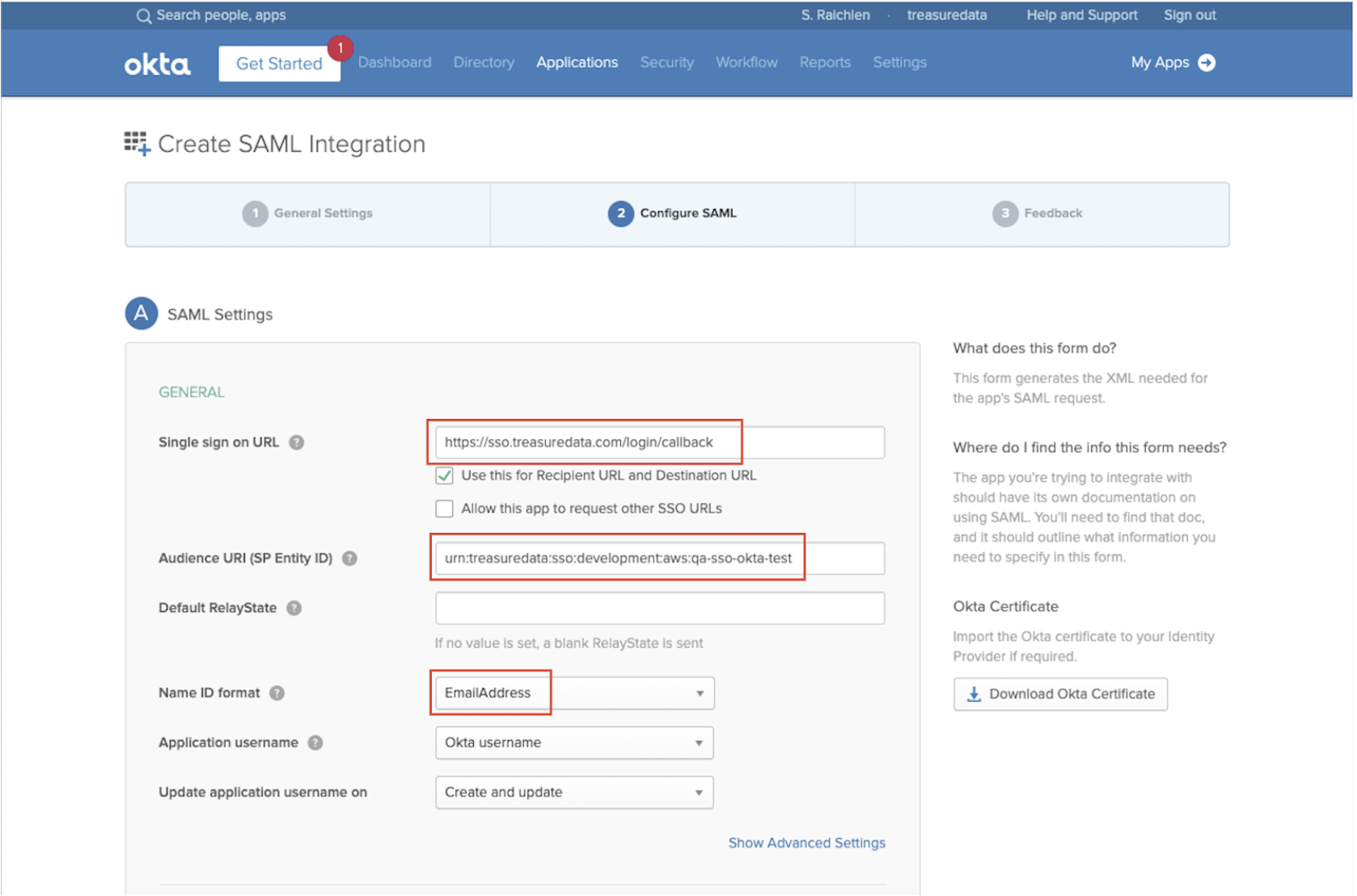Expand the Application username dropdown
1357x896 pixels.
click(574, 742)
